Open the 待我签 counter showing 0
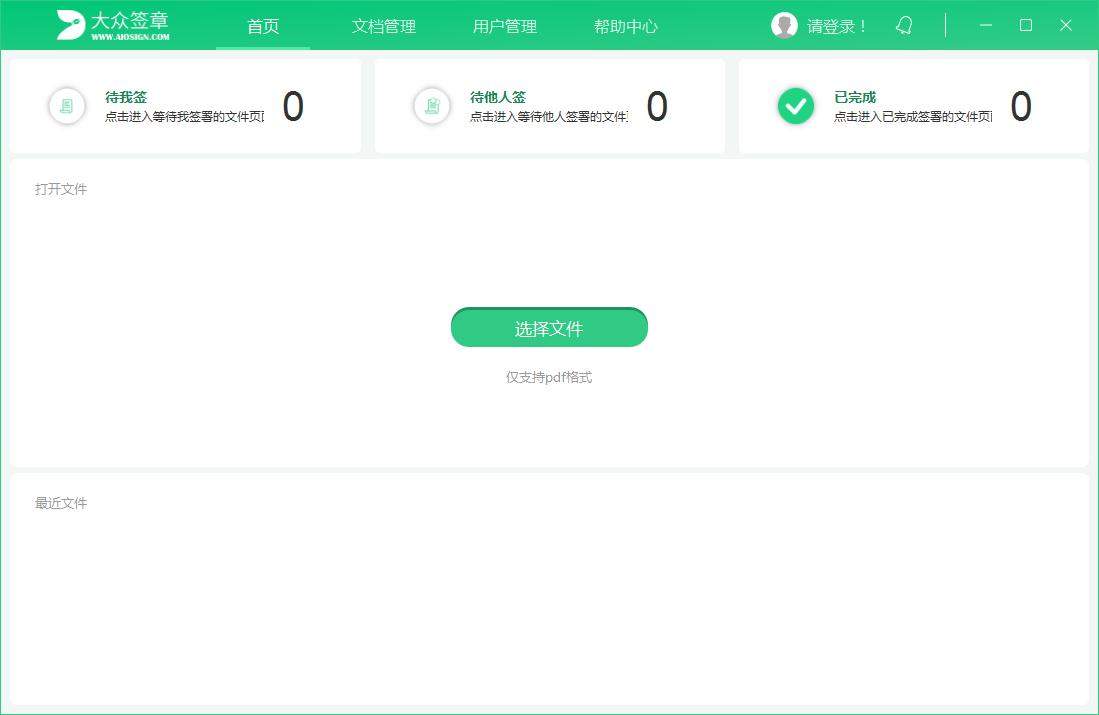The image size is (1099, 715). pyautogui.click(x=293, y=106)
